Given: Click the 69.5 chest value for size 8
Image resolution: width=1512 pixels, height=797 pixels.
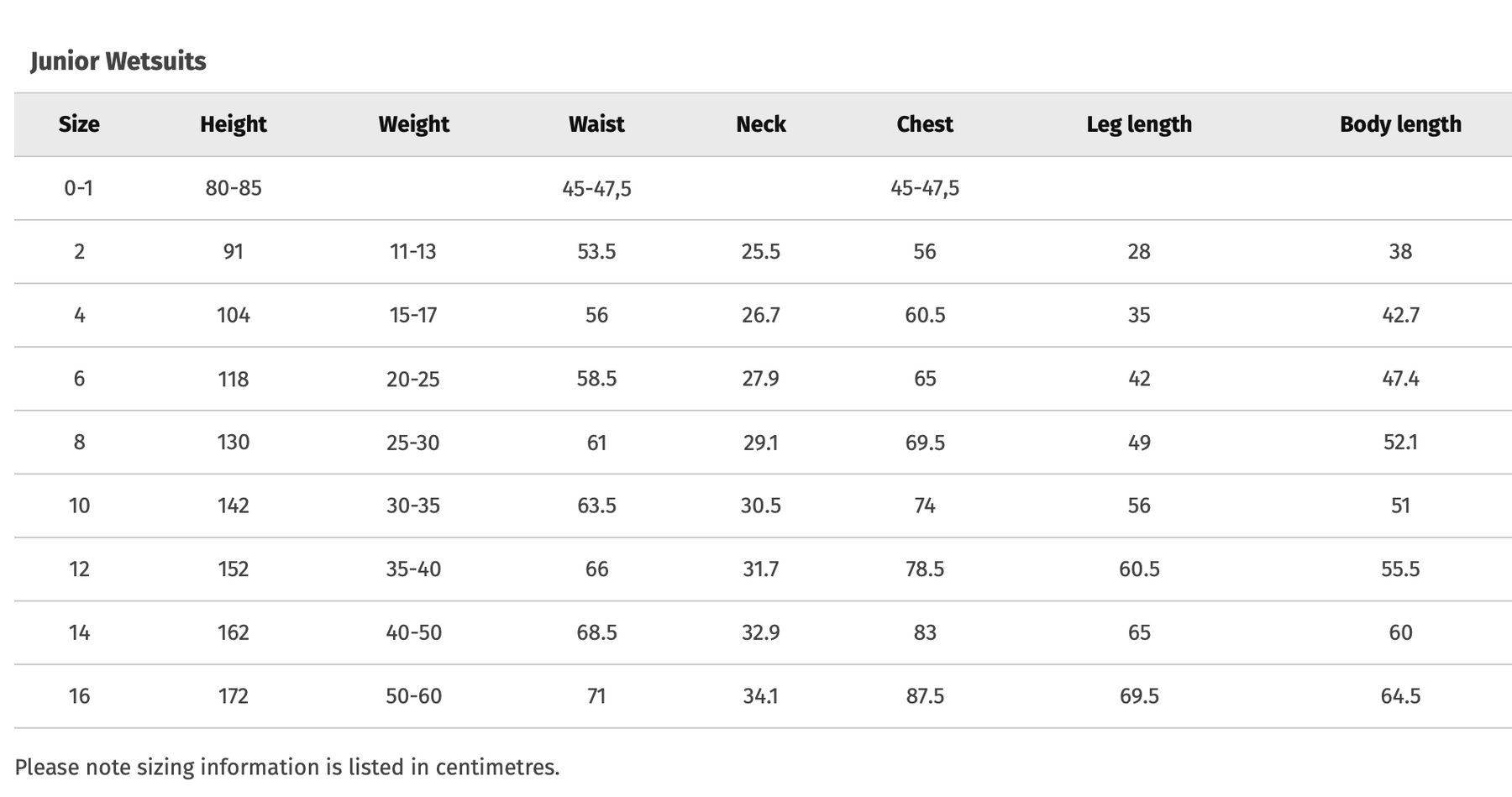Looking at the screenshot, I should click(925, 443).
